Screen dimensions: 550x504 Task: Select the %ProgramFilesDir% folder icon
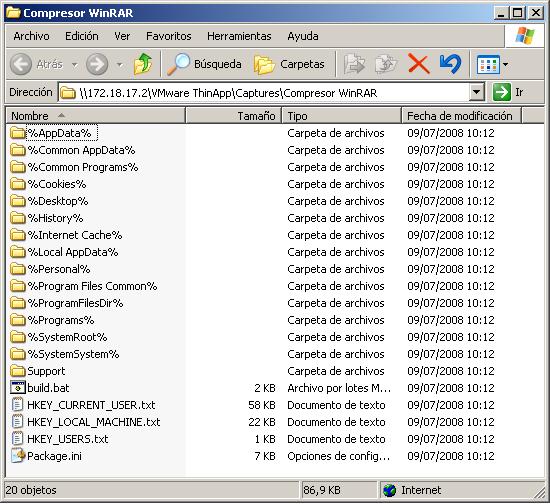[17, 303]
